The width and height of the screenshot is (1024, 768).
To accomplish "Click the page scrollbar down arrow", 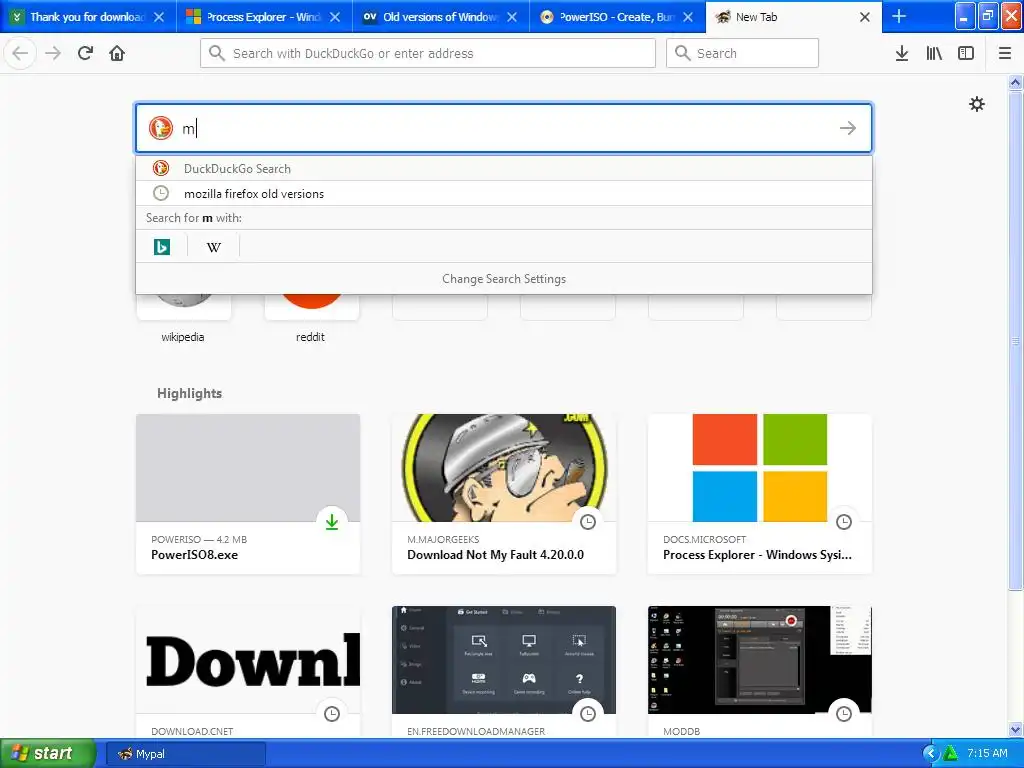I will click(1015, 730).
